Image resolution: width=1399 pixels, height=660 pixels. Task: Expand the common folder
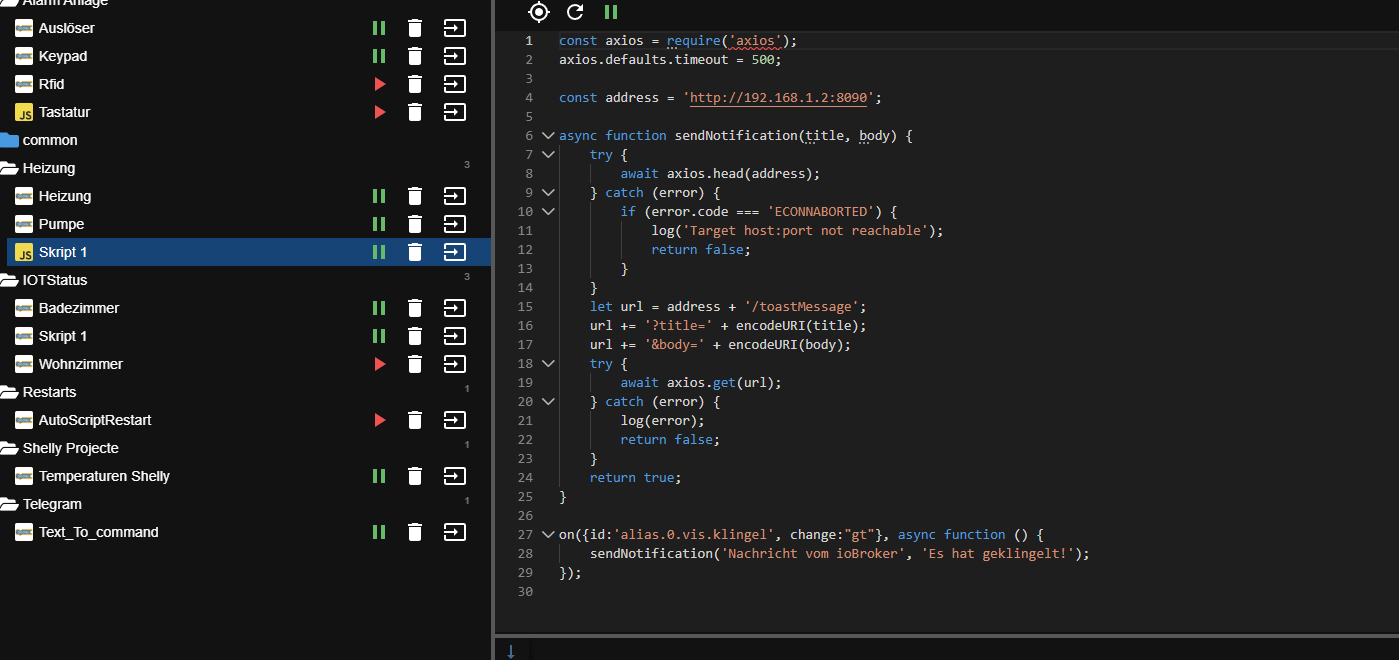[x=10, y=140]
